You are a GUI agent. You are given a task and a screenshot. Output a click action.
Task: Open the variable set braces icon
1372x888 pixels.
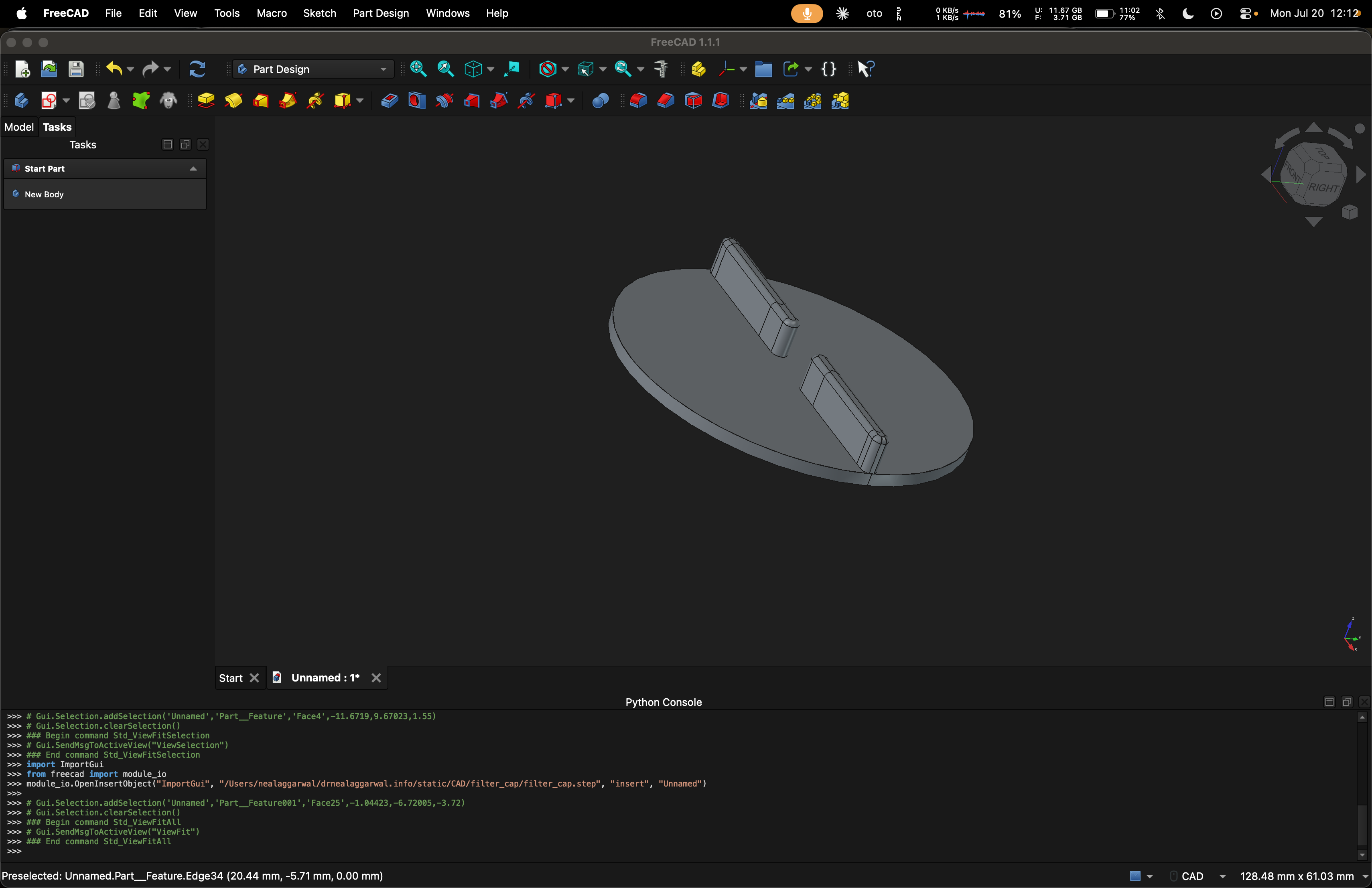(828, 69)
